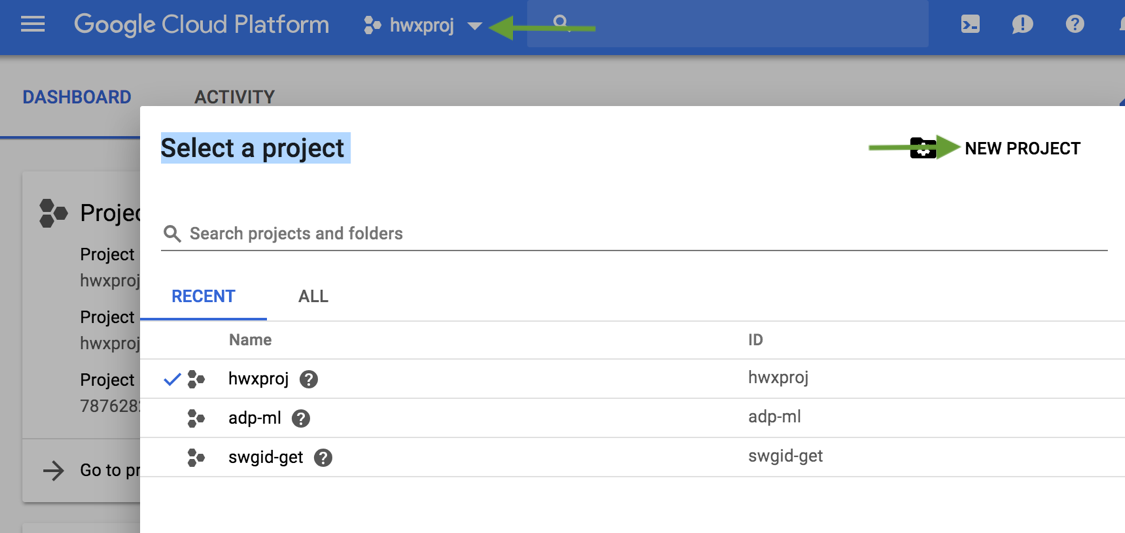Select the adp-ml project row
1125x533 pixels.
click(x=632, y=418)
